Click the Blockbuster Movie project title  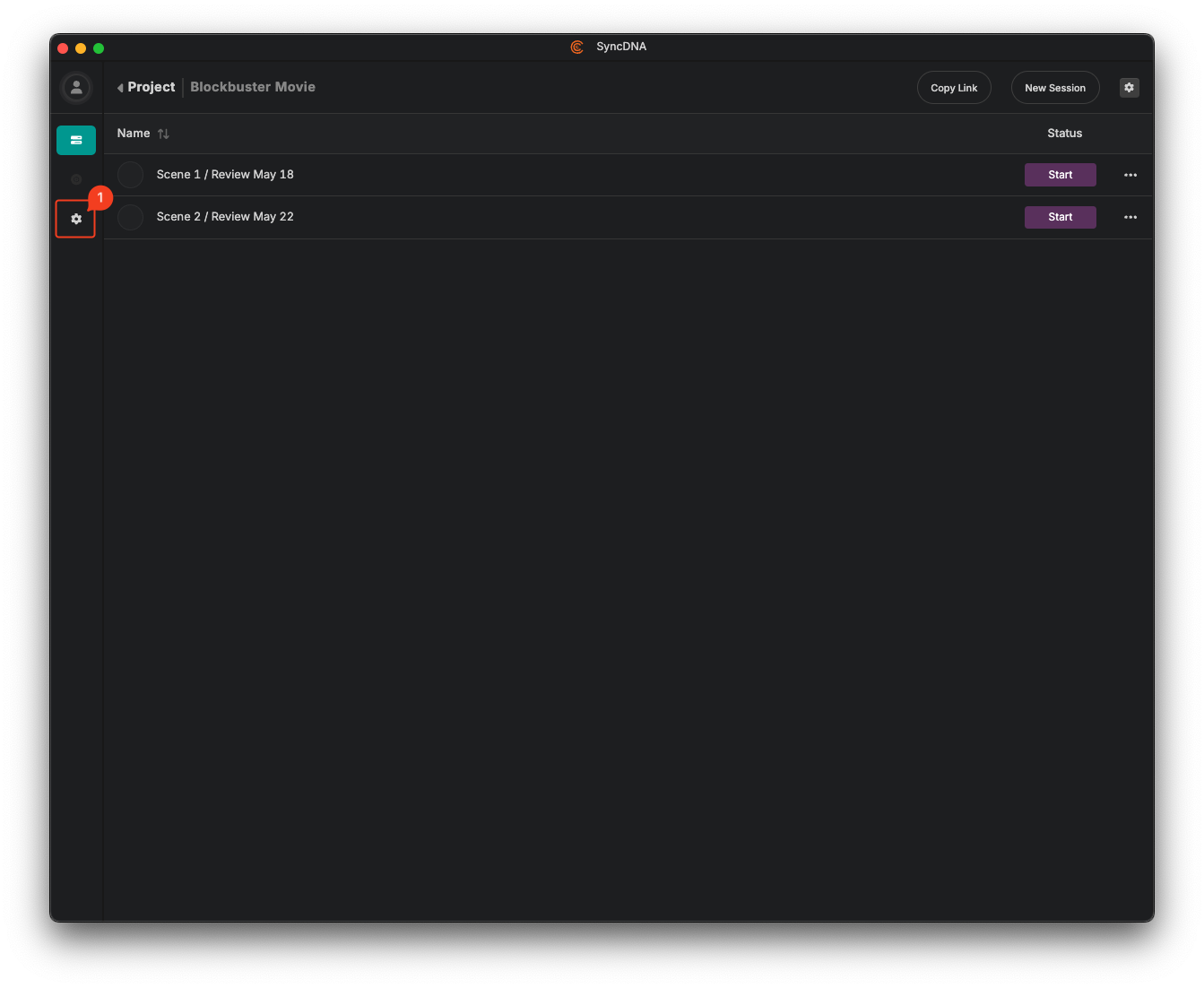pos(253,87)
